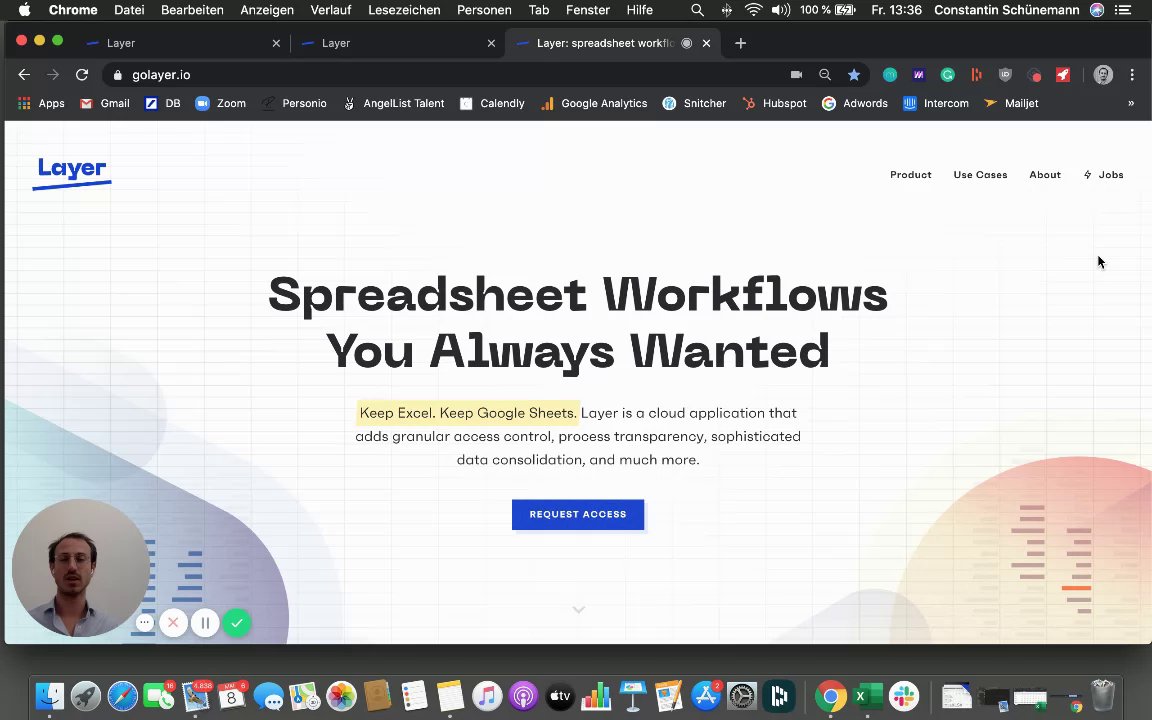Click the Spotlight search icon in menu bar
The image size is (1152, 720).
(x=697, y=10)
